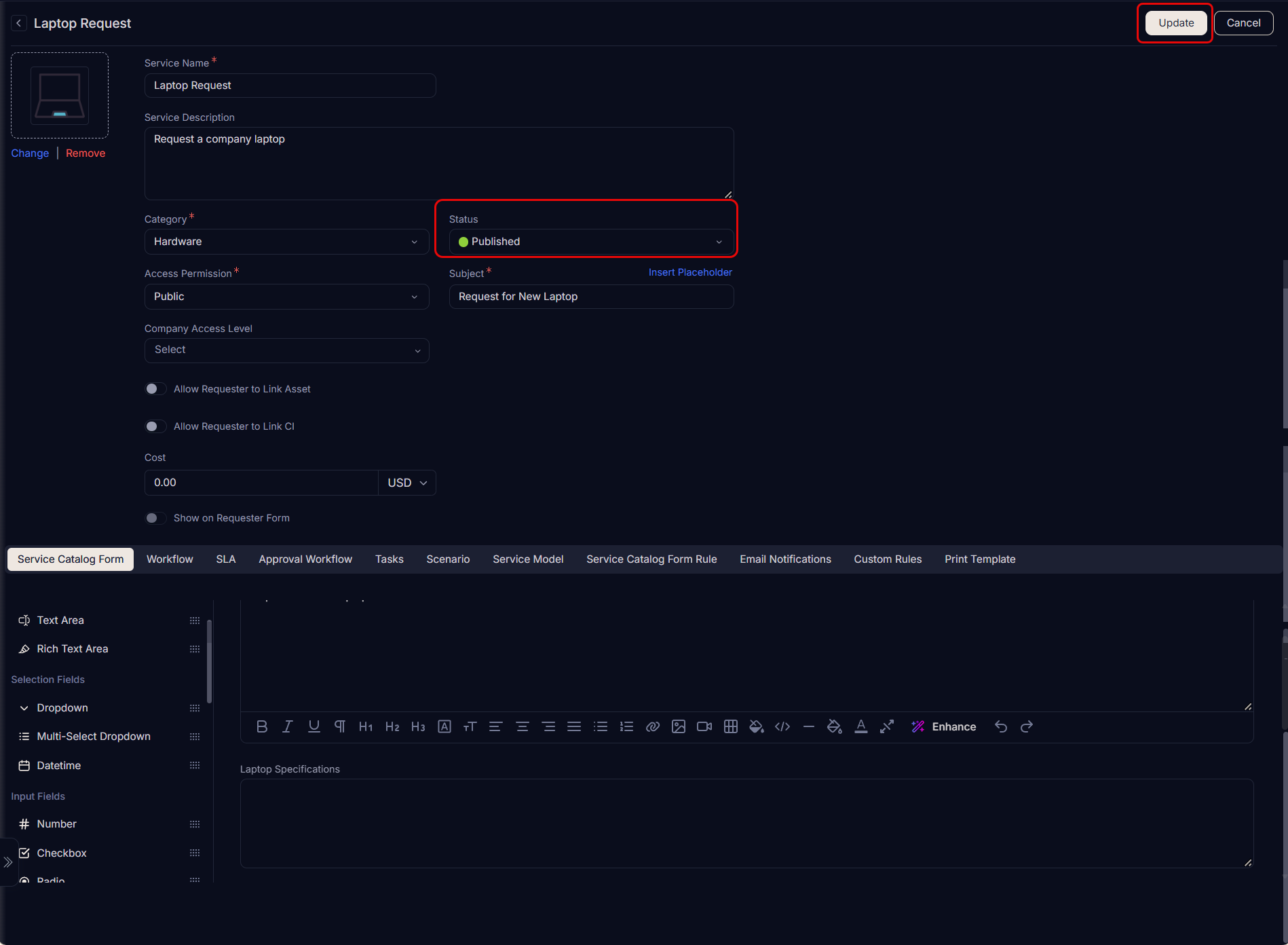
Task: Open the Access Permission dropdown
Action: coord(286,297)
